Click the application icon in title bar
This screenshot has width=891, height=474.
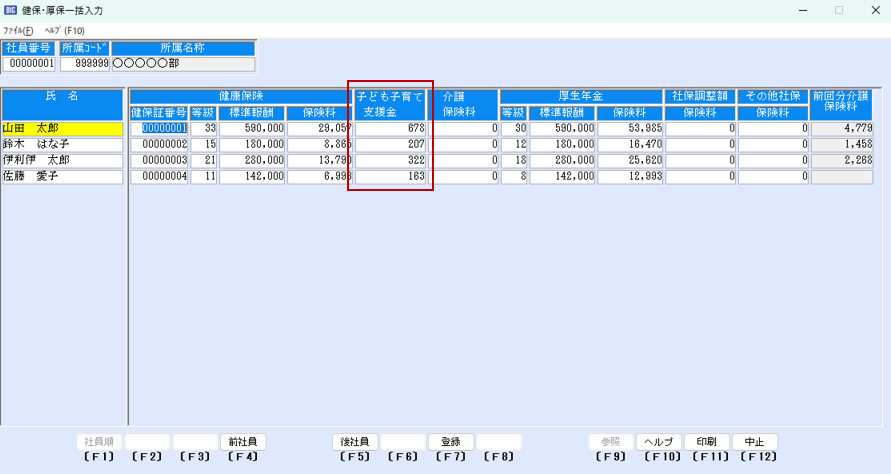[10, 10]
